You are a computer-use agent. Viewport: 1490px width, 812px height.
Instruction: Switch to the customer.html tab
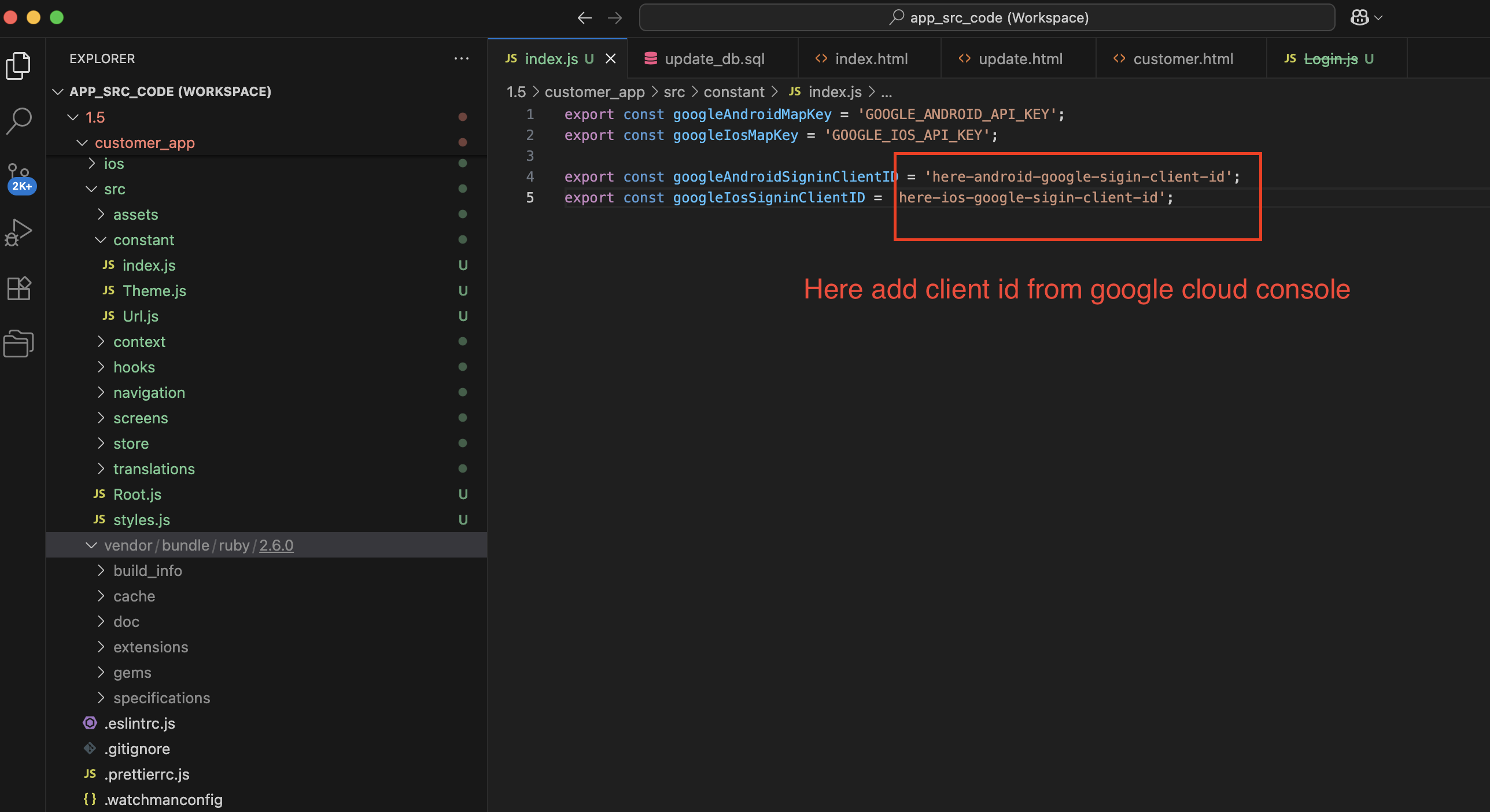1182,58
